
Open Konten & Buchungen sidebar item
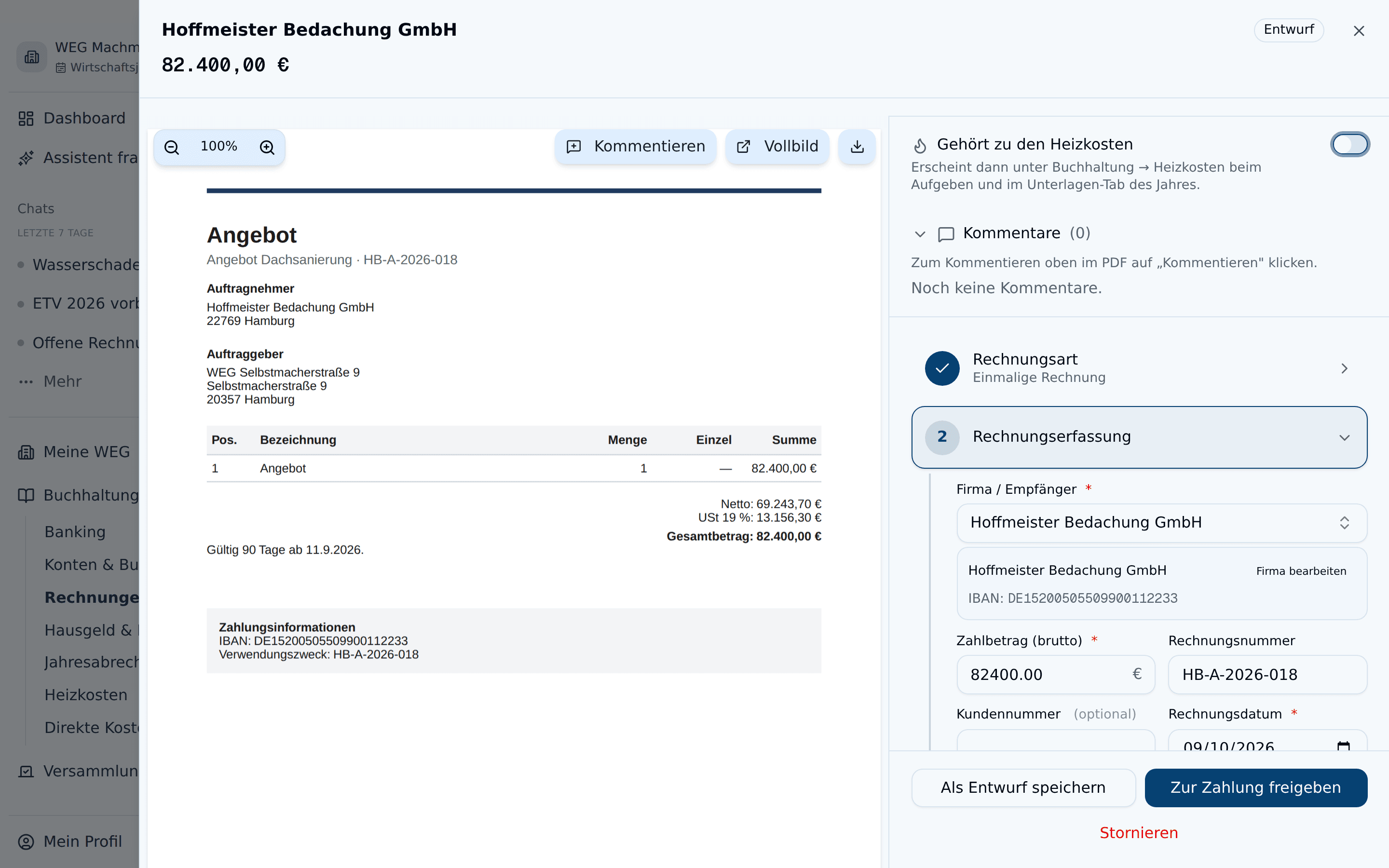(92, 565)
